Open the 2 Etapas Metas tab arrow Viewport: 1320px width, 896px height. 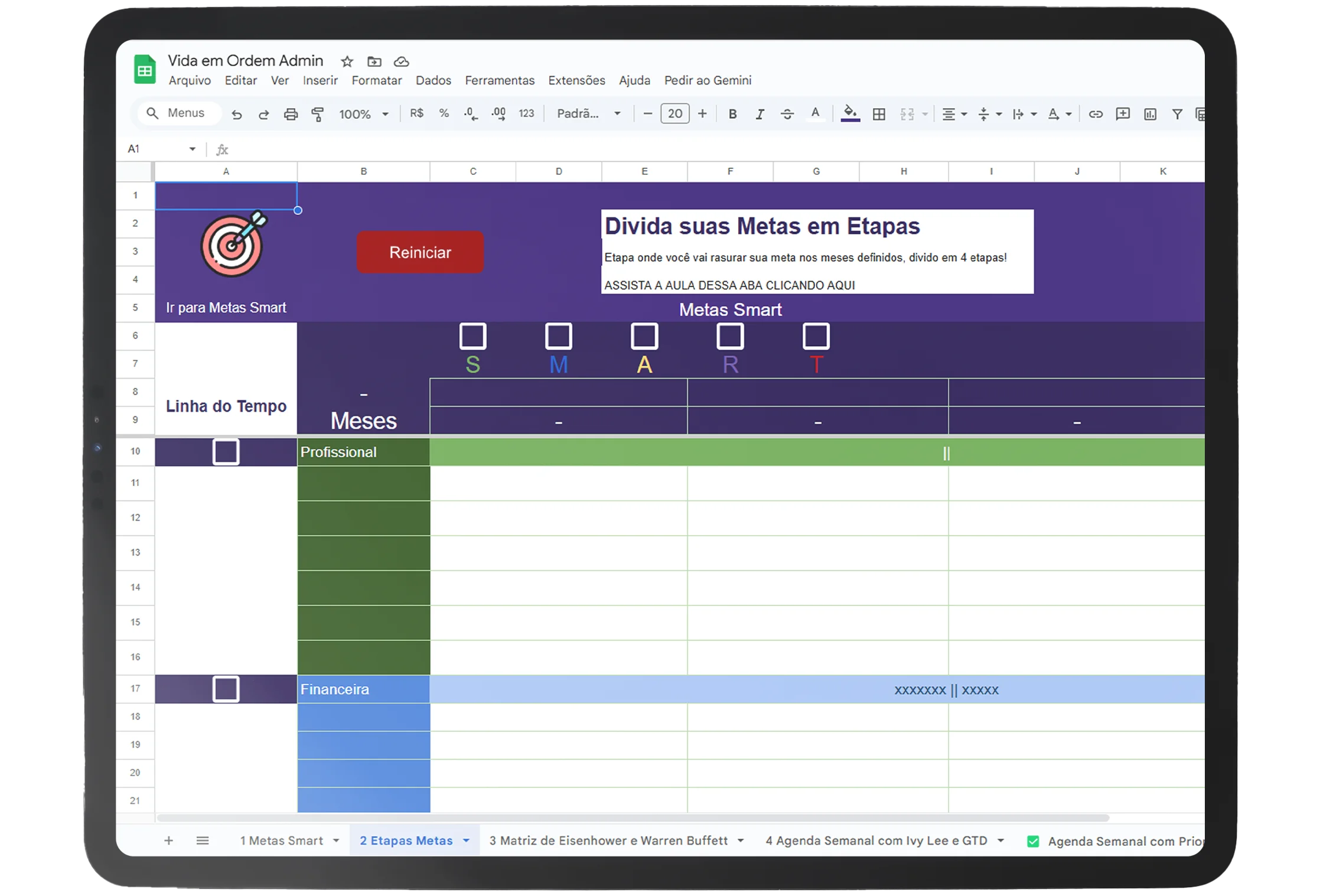(x=467, y=840)
